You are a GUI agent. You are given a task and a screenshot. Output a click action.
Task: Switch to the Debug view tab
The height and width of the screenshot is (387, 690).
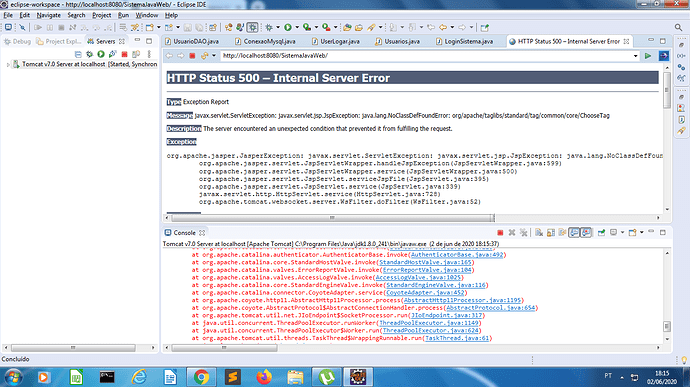[18, 41]
